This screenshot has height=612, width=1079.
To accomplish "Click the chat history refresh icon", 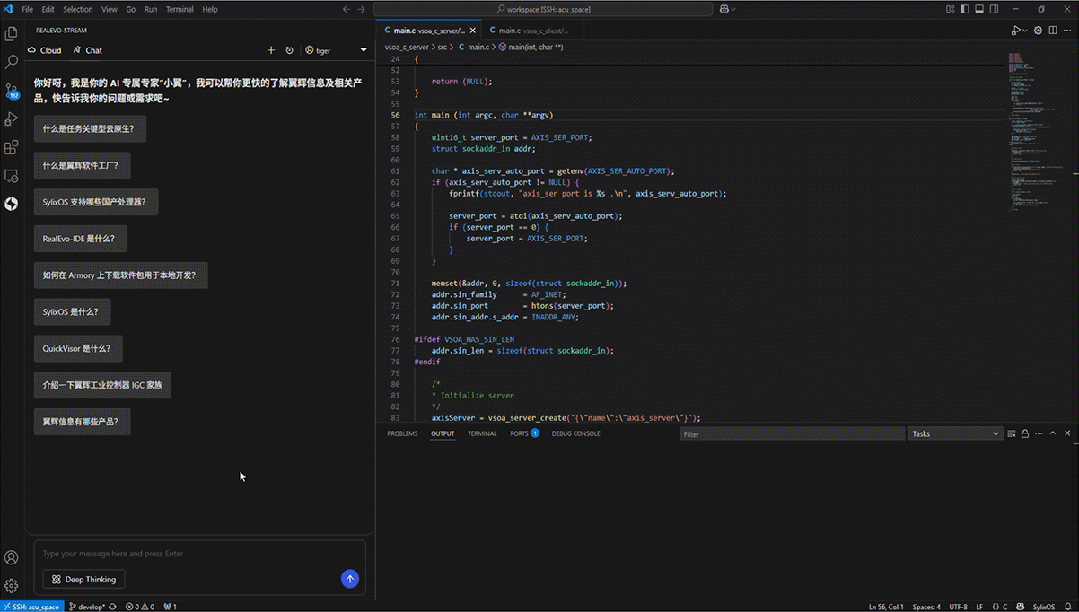I will (x=290, y=50).
